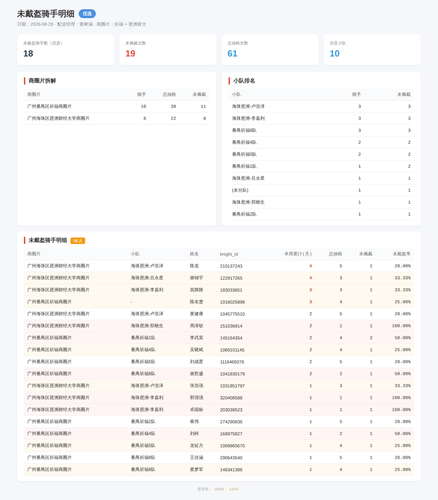Click knight_id 1045775510
This screenshot has width=438, height=500.
coord(232,314)
